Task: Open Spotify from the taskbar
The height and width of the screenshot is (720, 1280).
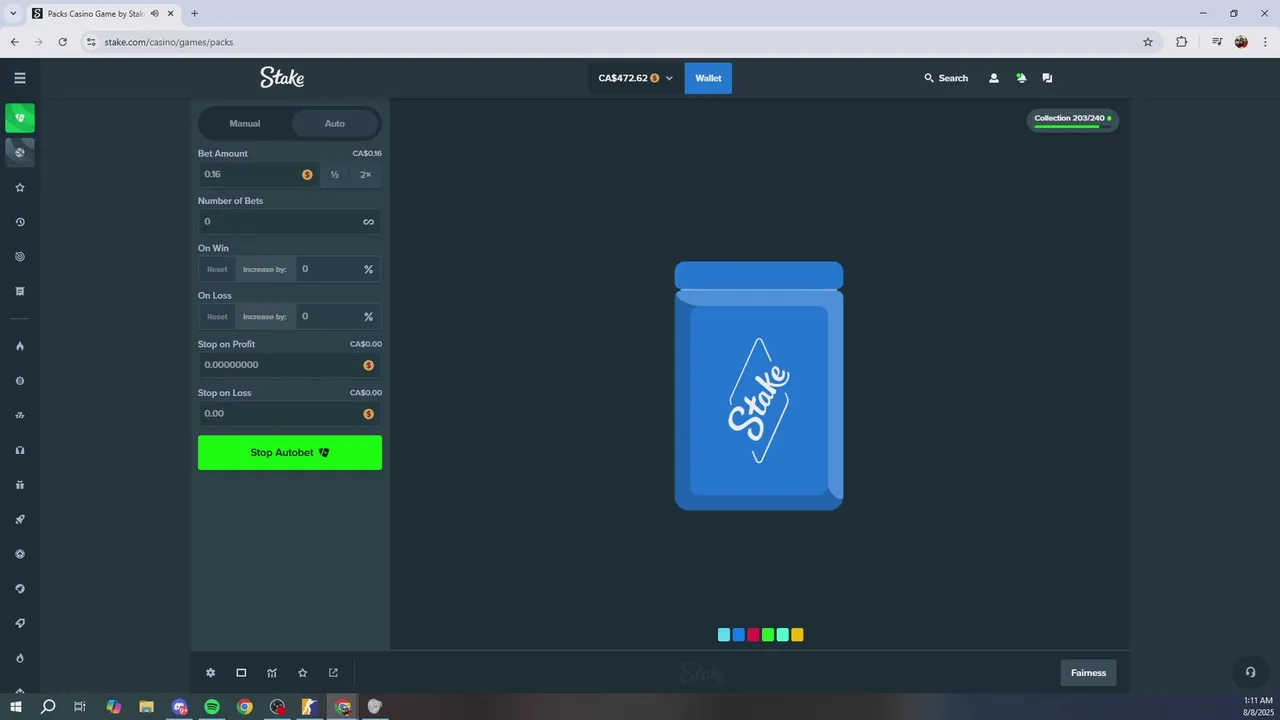Action: coord(212,707)
